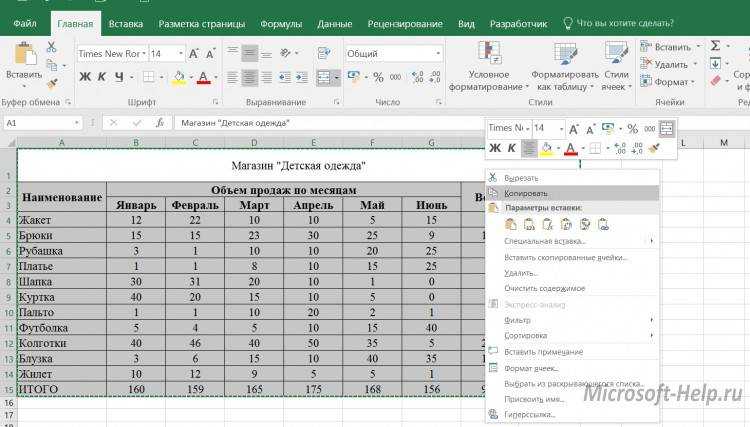This screenshot has height=427, width=750.
Task: Switch to the Формулы ribbon tab
Action: coord(281,23)
